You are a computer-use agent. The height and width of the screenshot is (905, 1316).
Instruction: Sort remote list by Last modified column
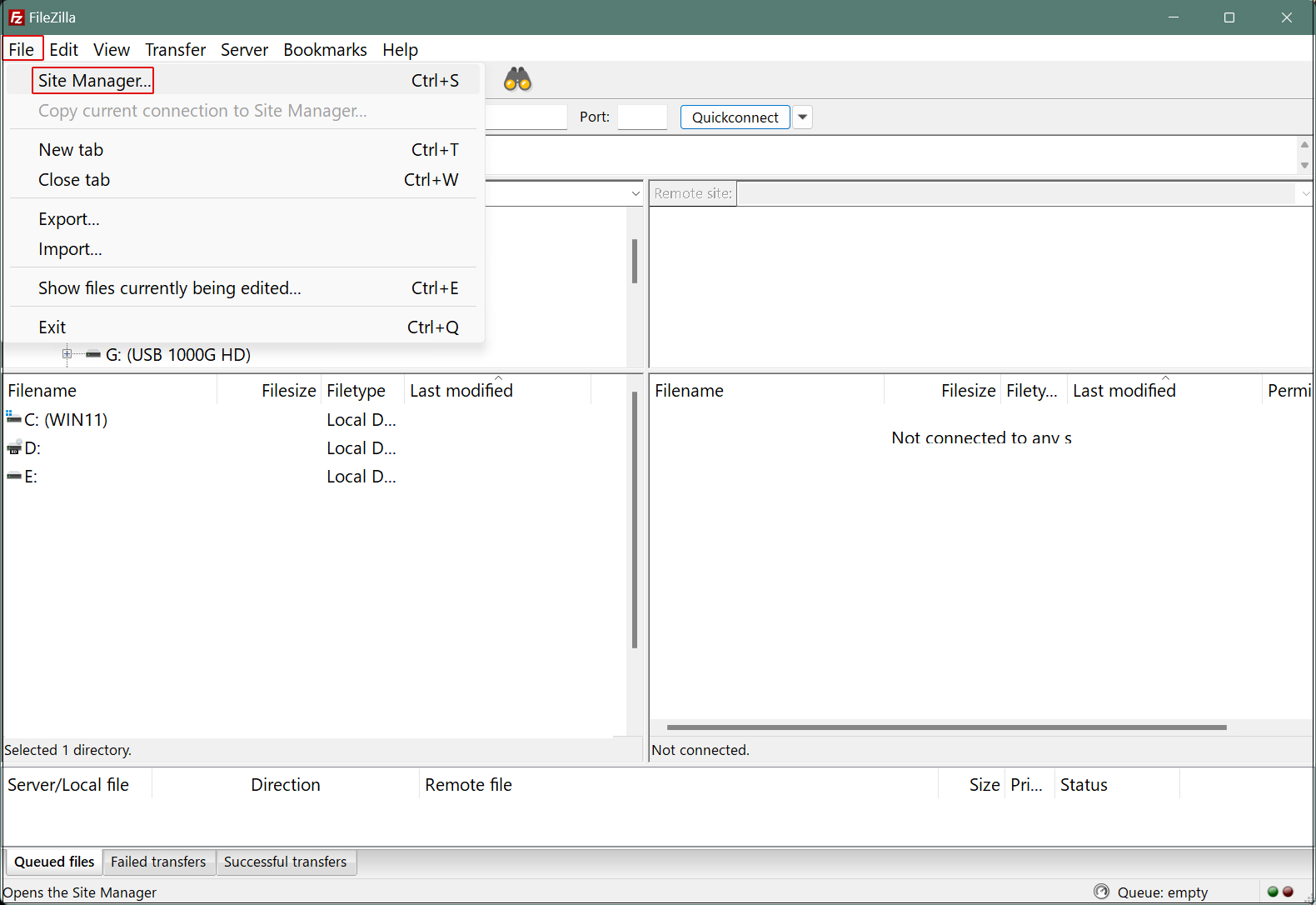(1164, 391)
